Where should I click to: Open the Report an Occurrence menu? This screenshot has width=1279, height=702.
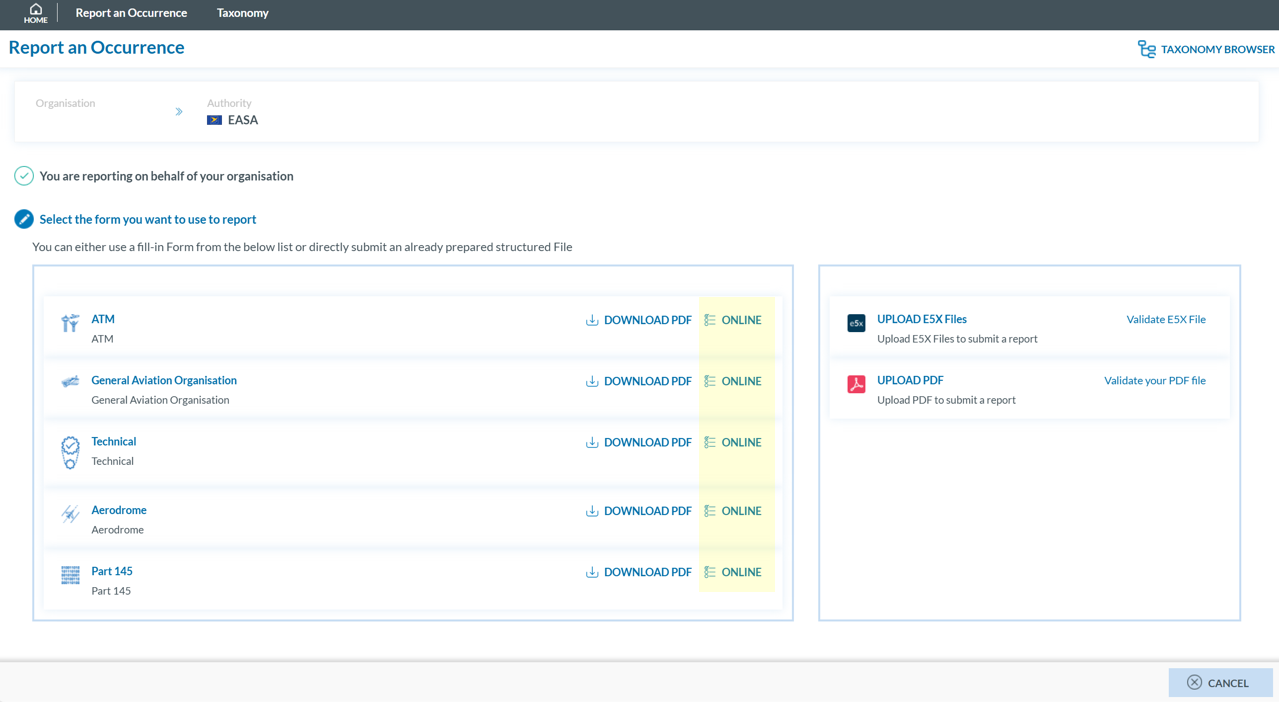click(131, 13)
